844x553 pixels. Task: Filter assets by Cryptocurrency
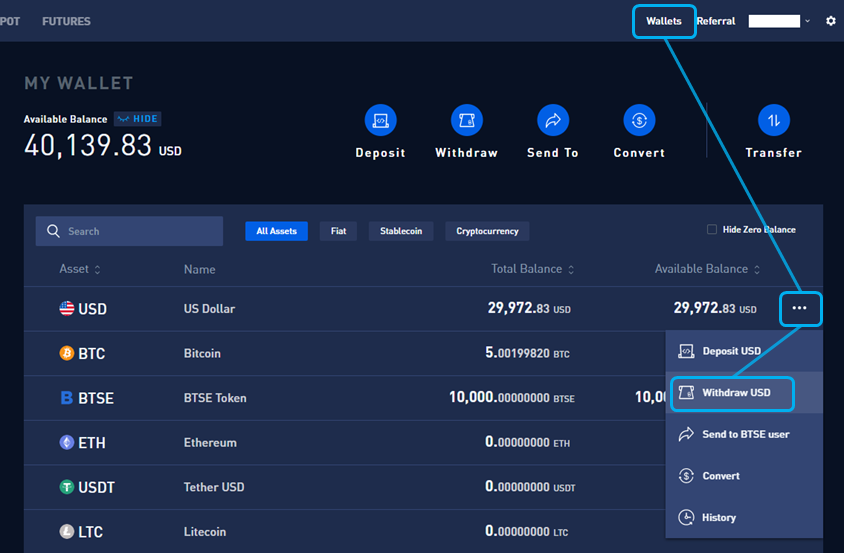[x=487, y=231]
